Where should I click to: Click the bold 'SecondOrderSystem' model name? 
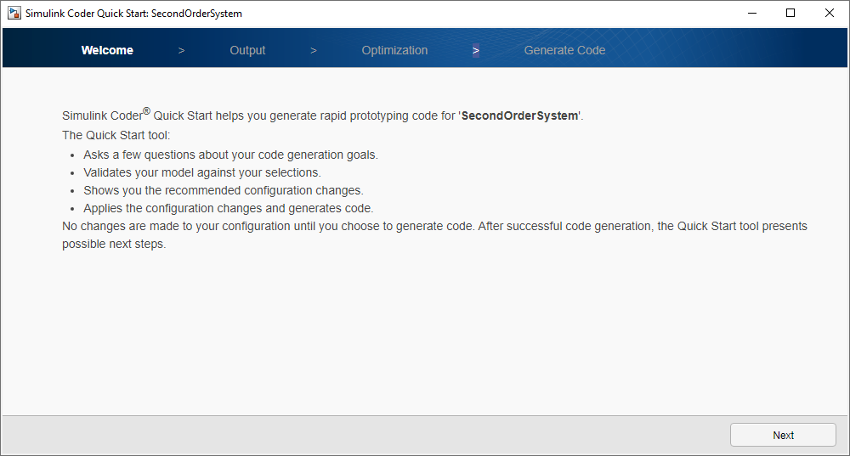(519, 116)
